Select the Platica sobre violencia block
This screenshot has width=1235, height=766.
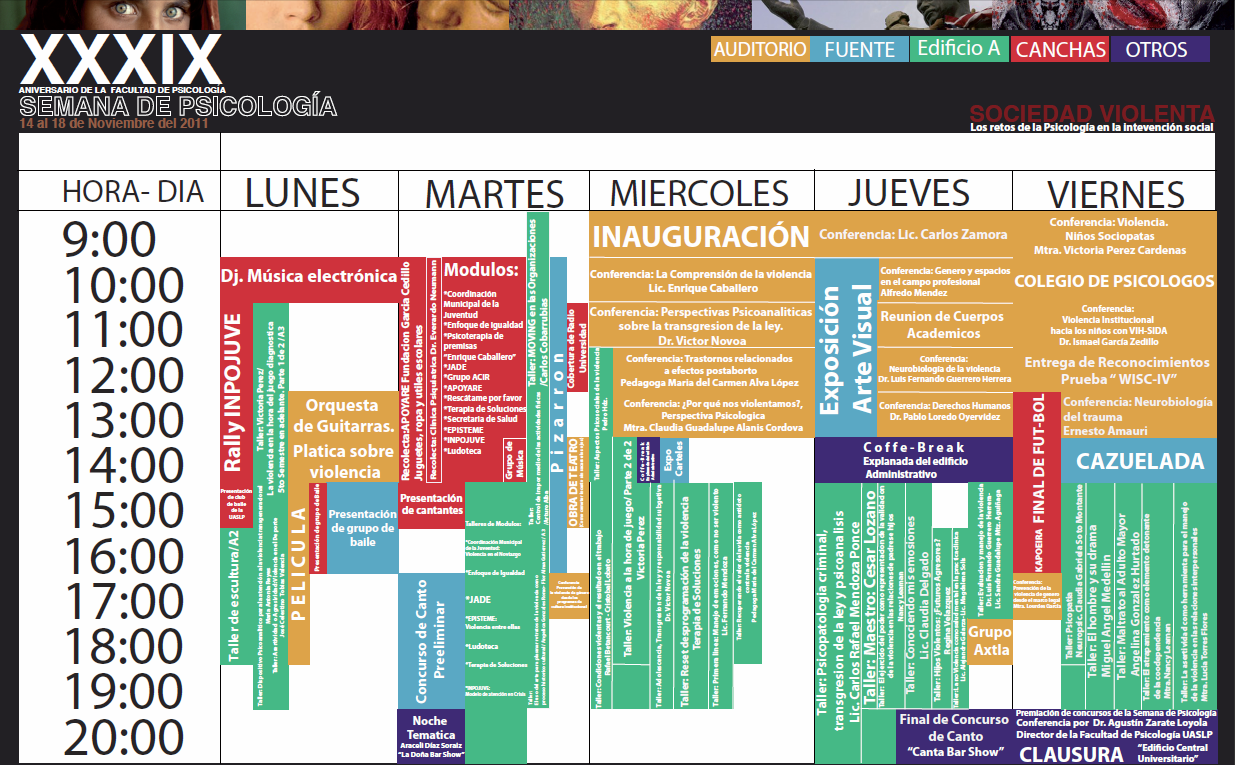pos(343,461)
